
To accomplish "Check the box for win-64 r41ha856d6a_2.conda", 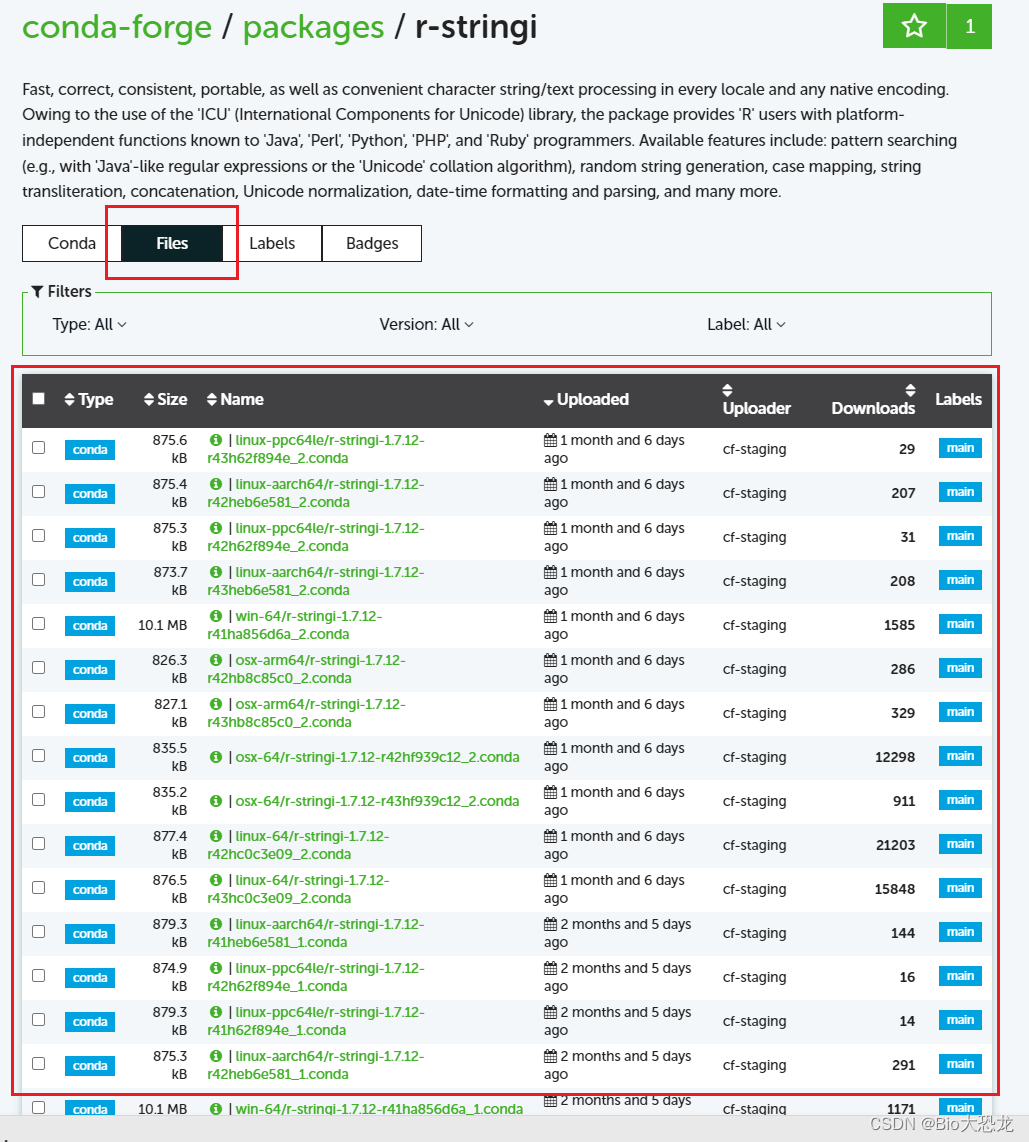I will pos(39,623).
